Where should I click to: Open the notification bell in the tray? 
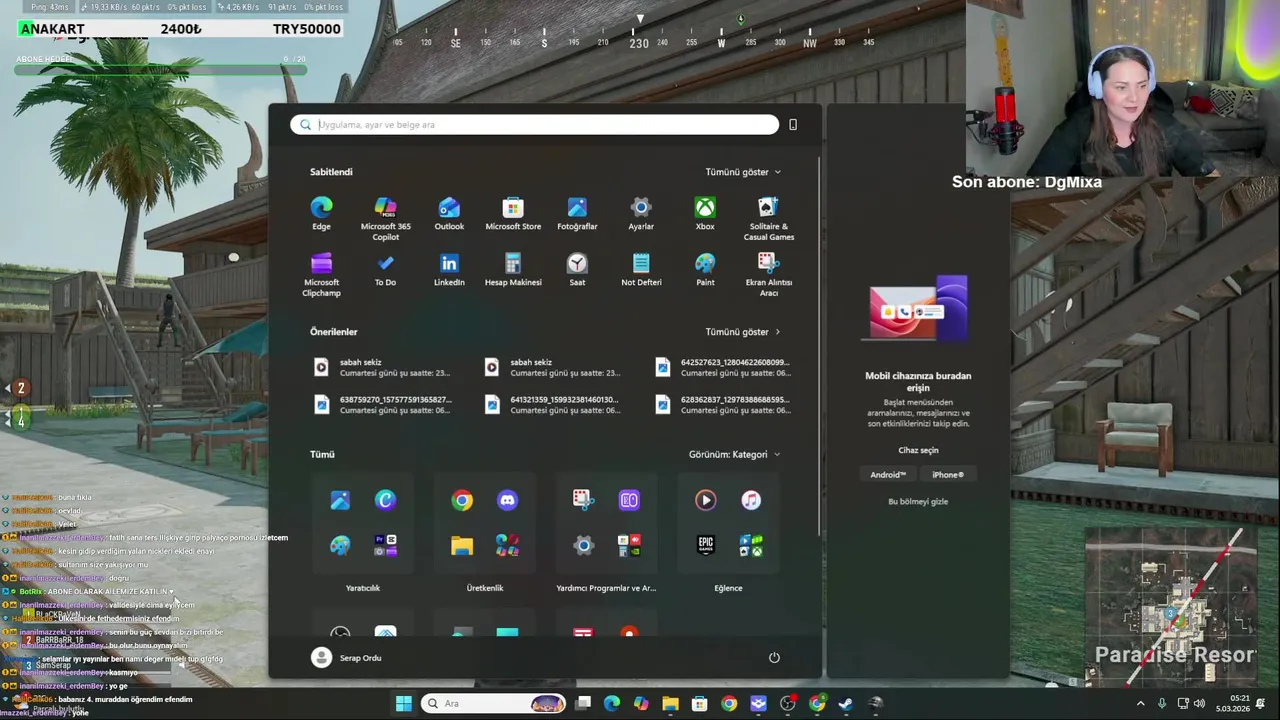(1261, 703)
